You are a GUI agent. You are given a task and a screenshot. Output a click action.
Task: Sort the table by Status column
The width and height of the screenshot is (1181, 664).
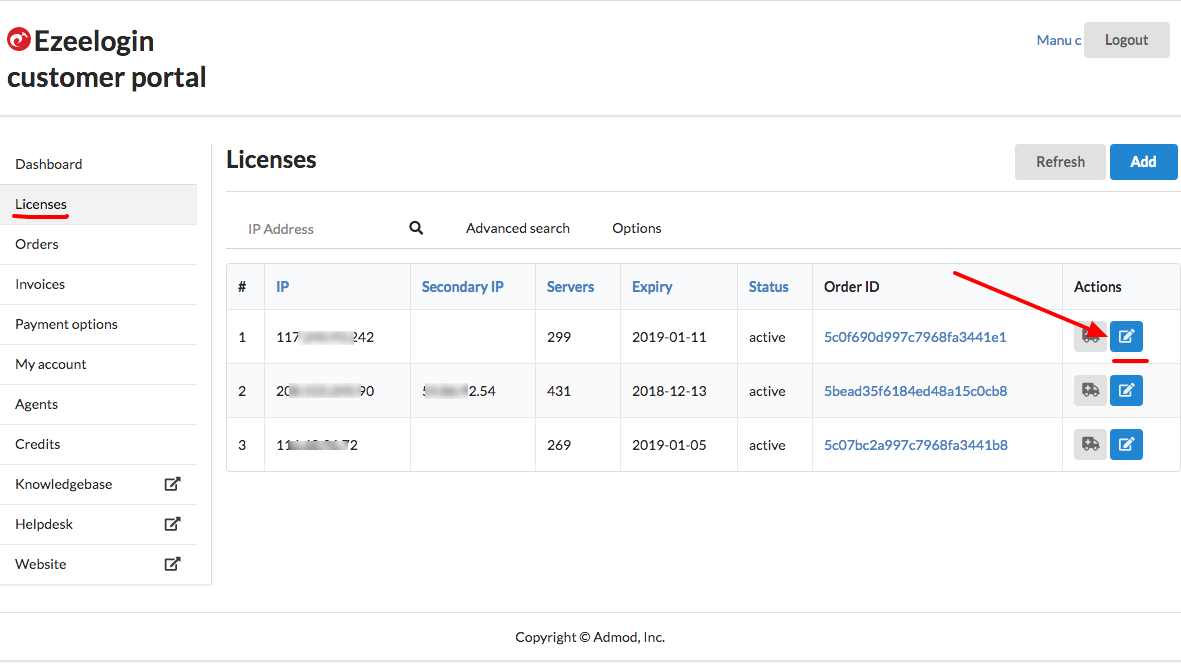[768, 287]
